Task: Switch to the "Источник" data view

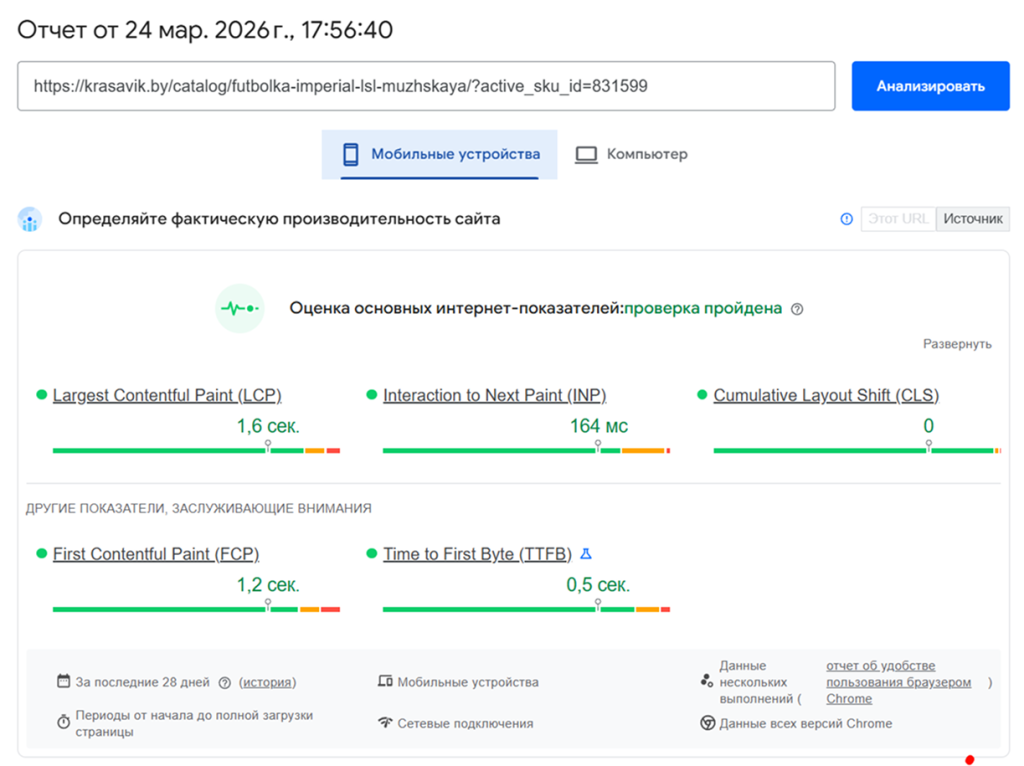Action: (971, 218)
